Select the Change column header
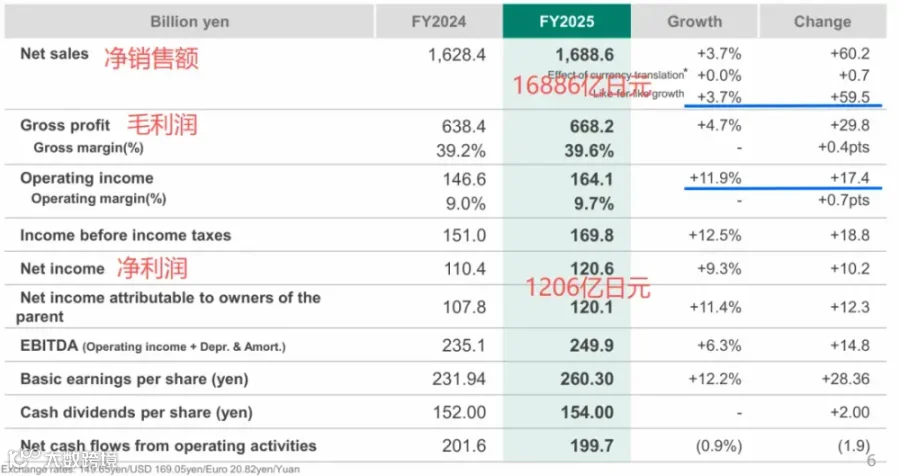This screenshot has height=476, width=900. tap(823, 21)
